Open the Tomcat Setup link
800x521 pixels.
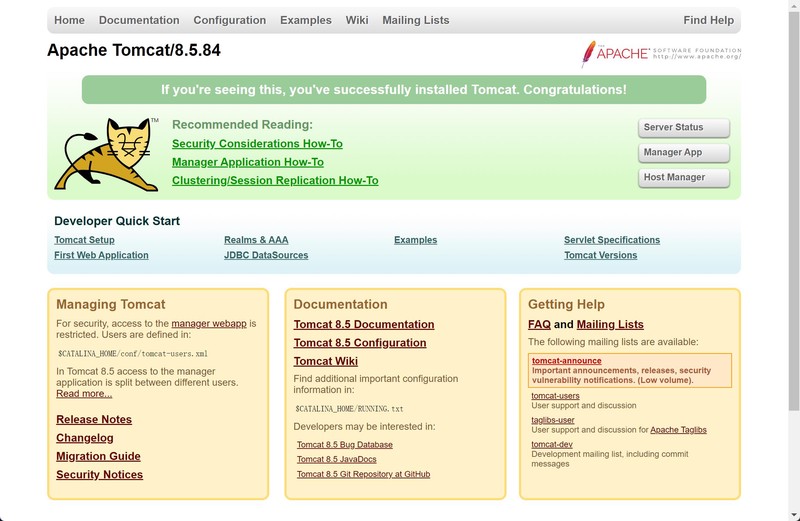tap(84, 240)
